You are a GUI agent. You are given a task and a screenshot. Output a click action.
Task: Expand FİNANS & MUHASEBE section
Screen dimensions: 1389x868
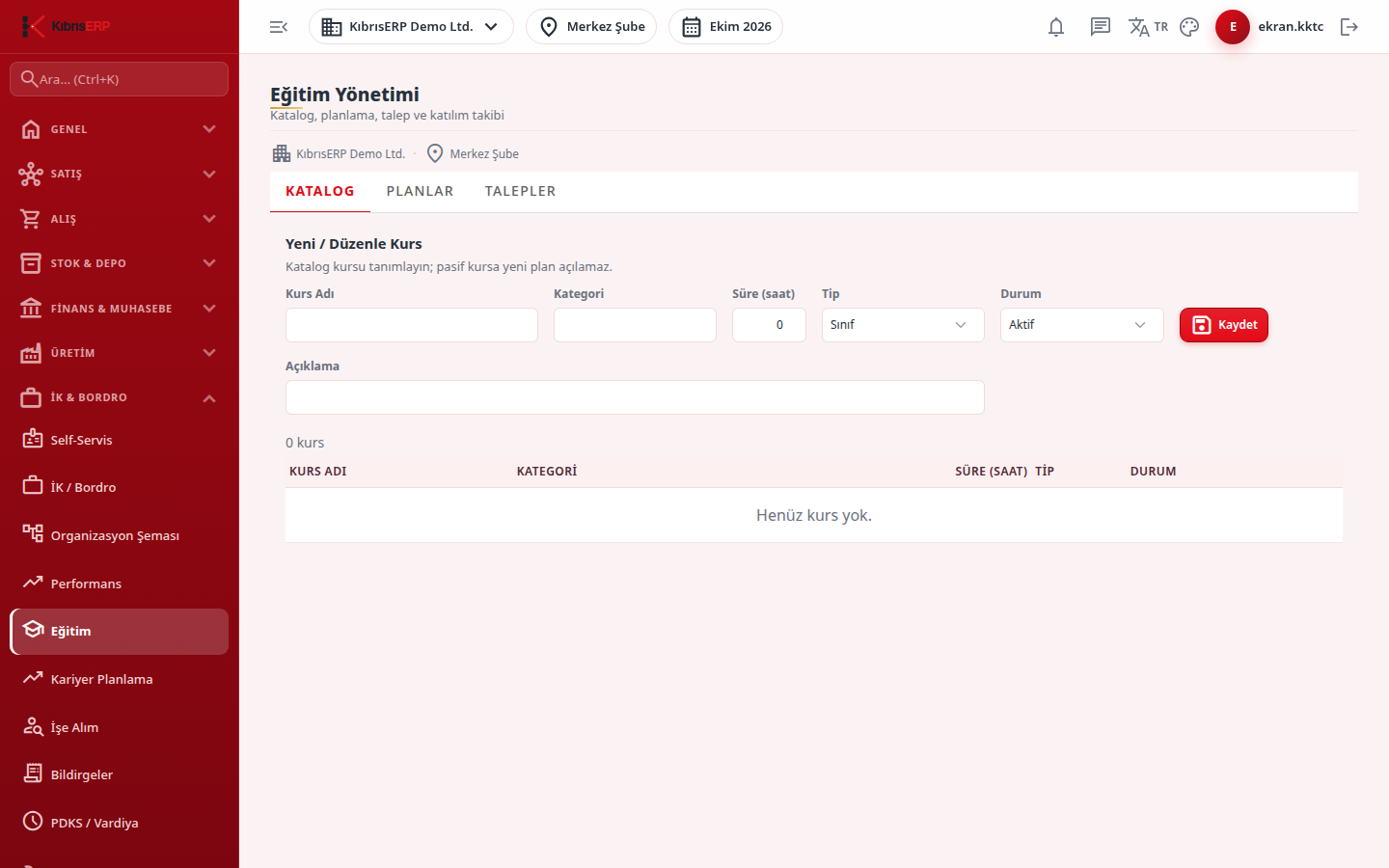pyautogui.click(x=119, y=309)
